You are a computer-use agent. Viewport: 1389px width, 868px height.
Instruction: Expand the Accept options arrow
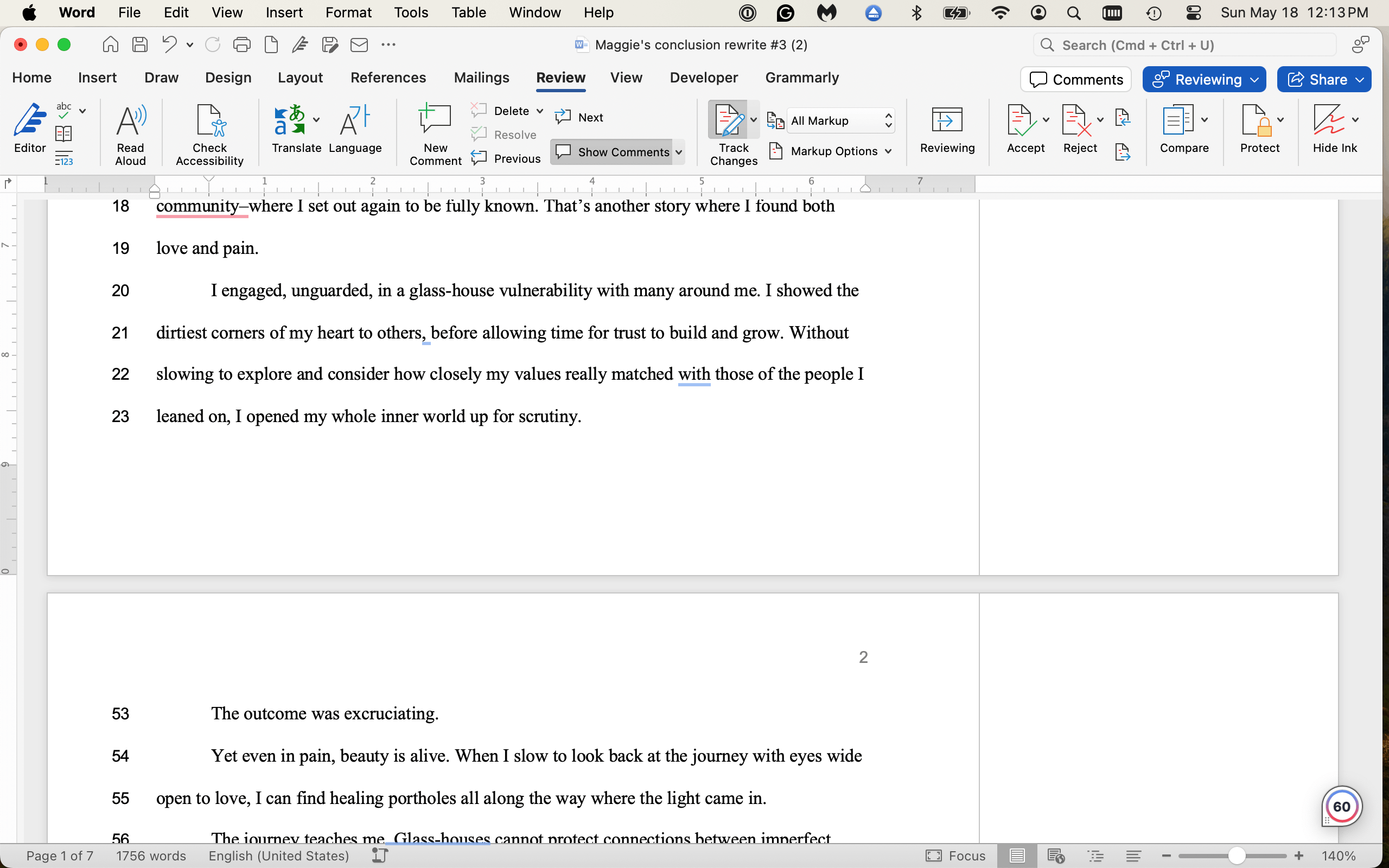click(x=1046, y=119)
